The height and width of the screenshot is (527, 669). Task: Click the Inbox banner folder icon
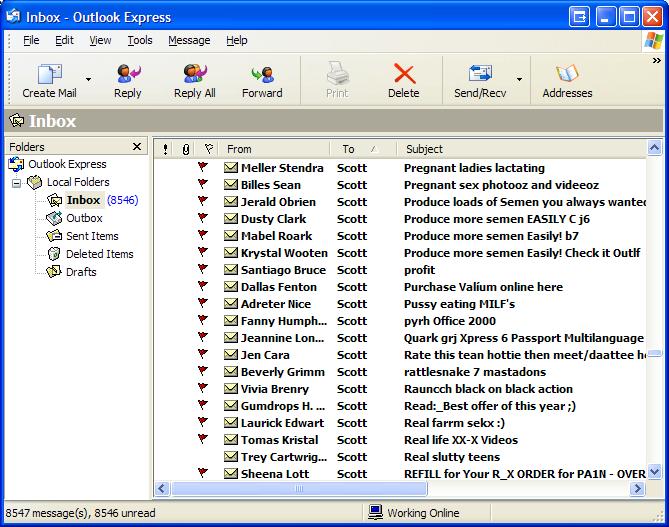(17, 121)
